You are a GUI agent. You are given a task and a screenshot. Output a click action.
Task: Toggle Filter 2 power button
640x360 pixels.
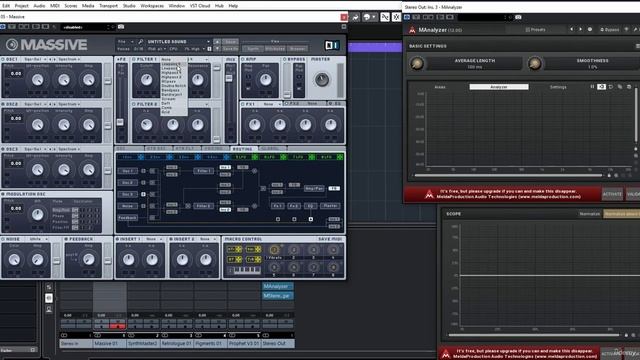tap(134, 104)
